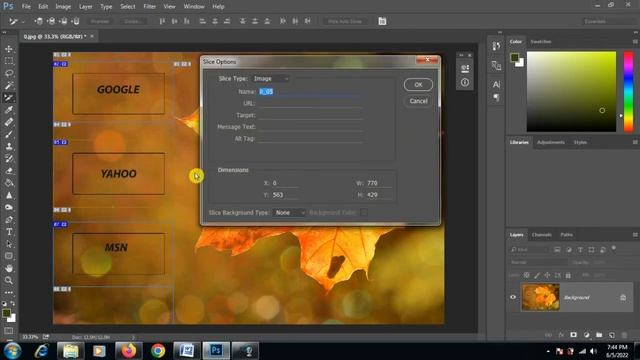Click the Lock all padlock icon in Layers lock row
Image resolution: width=640 pixels, height=360 pixels.
point(568,275)
